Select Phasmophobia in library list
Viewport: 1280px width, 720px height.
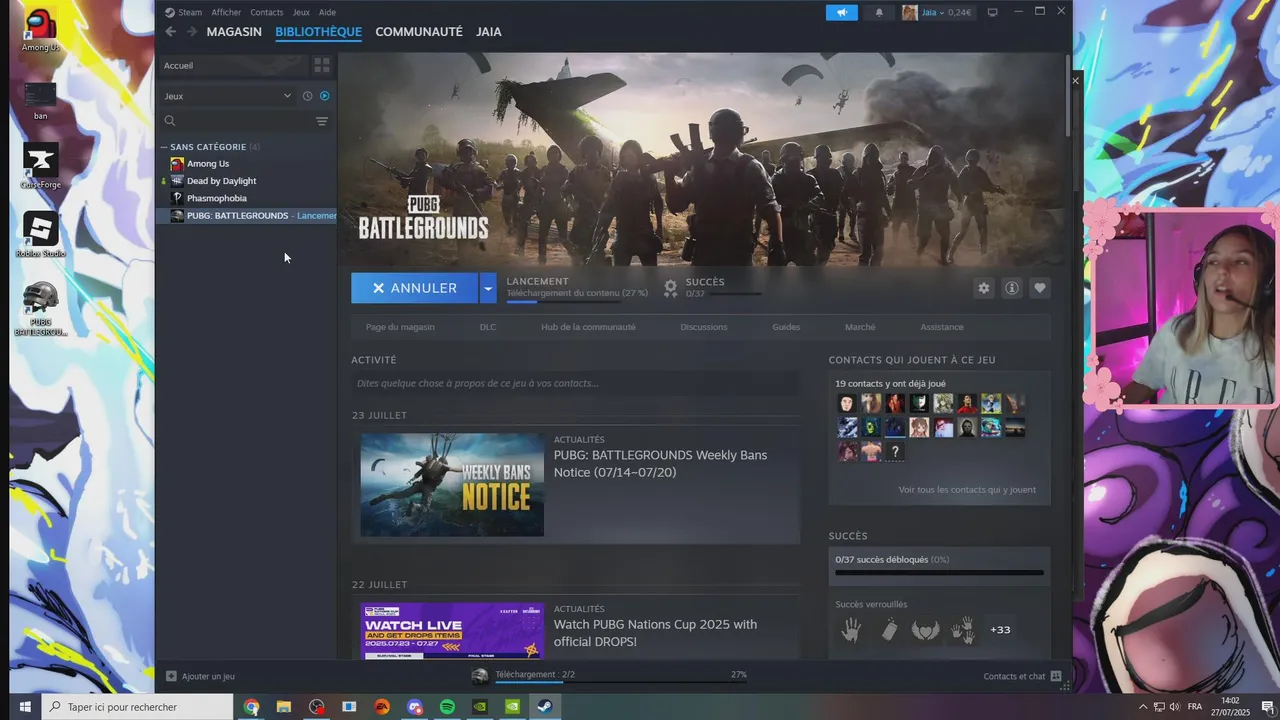tap(217, 198)
